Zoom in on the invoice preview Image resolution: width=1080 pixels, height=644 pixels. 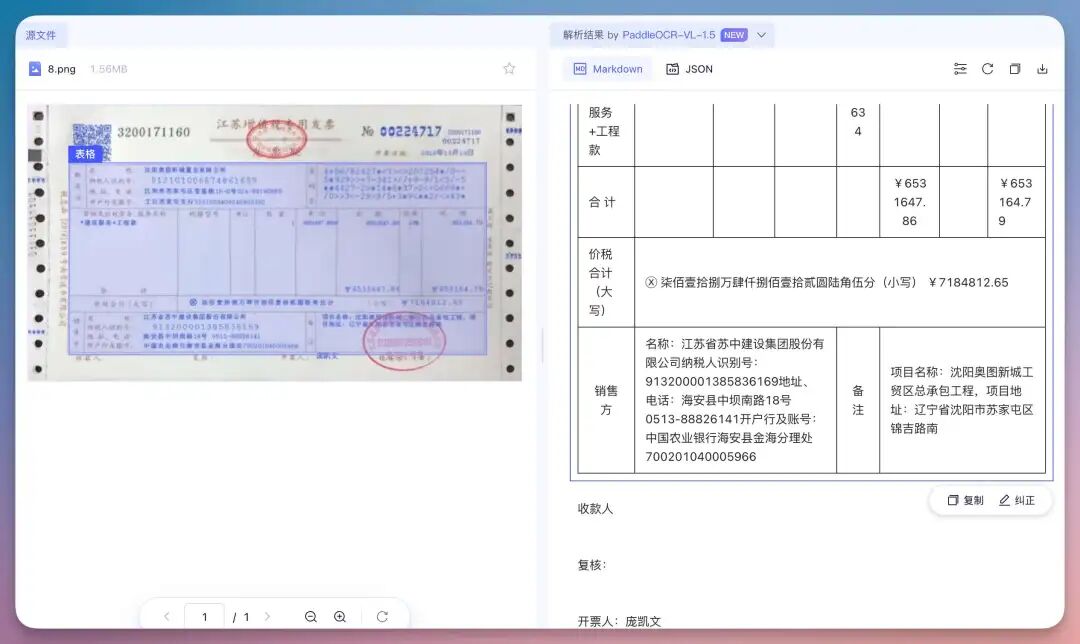pyautogui.click(x=340, y=617)
